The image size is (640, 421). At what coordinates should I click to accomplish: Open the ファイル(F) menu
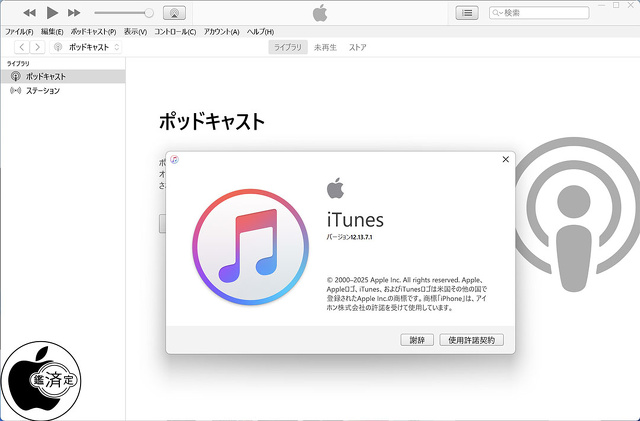19,32
